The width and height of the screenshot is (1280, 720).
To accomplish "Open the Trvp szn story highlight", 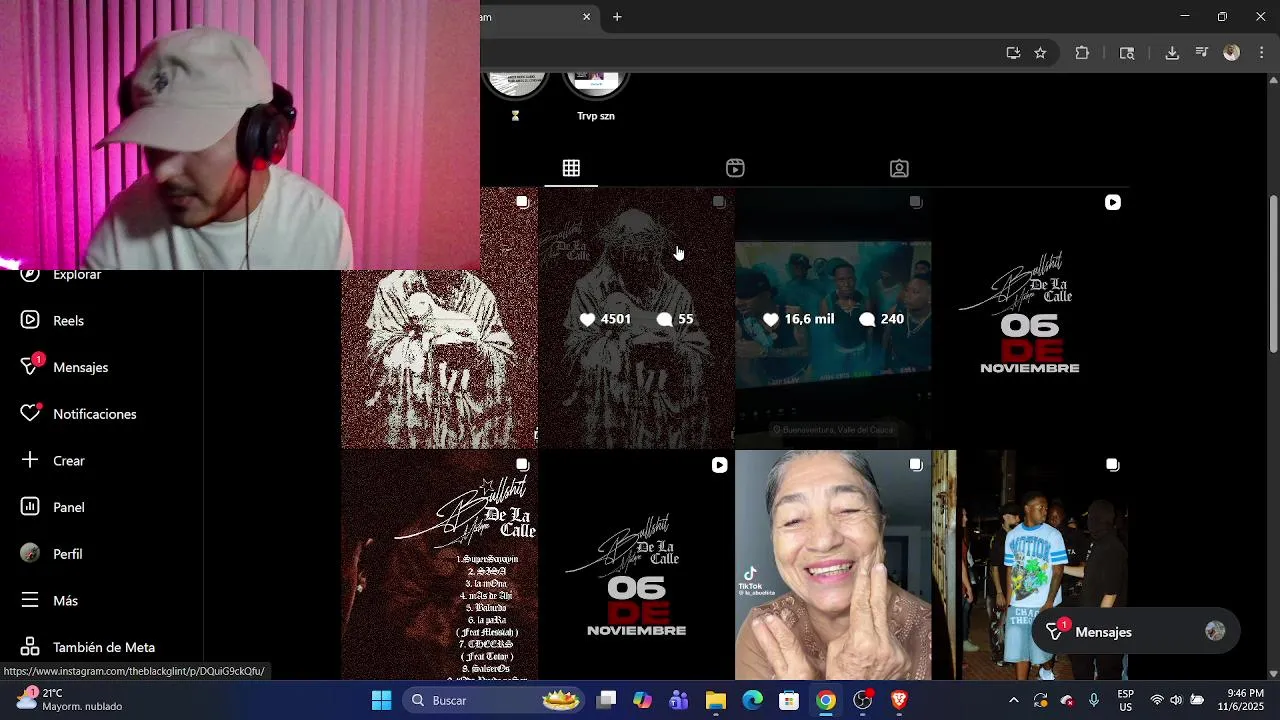I will [x=596, y=96].
